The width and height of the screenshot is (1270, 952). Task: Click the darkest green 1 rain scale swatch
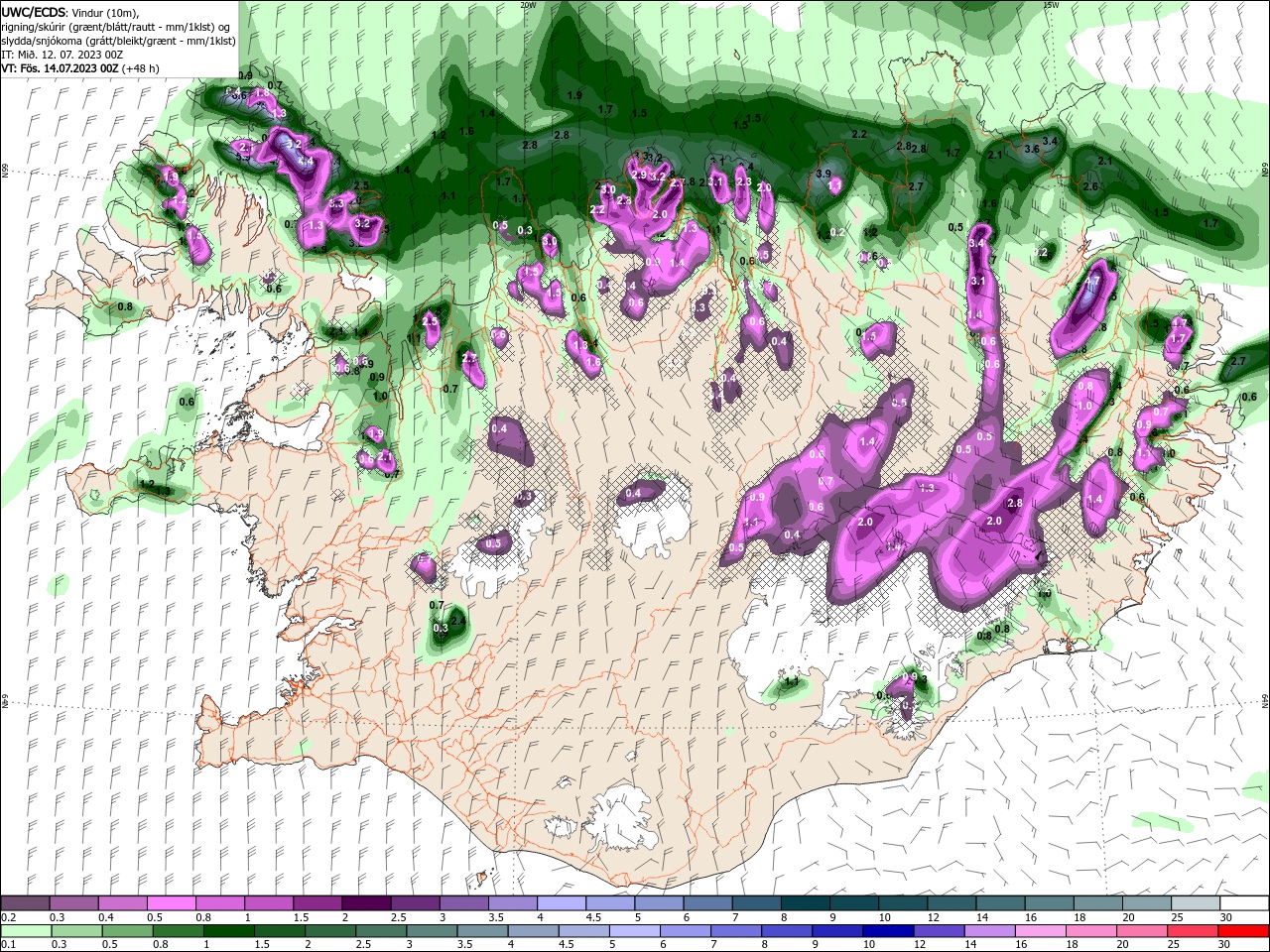tap(230, 931)
